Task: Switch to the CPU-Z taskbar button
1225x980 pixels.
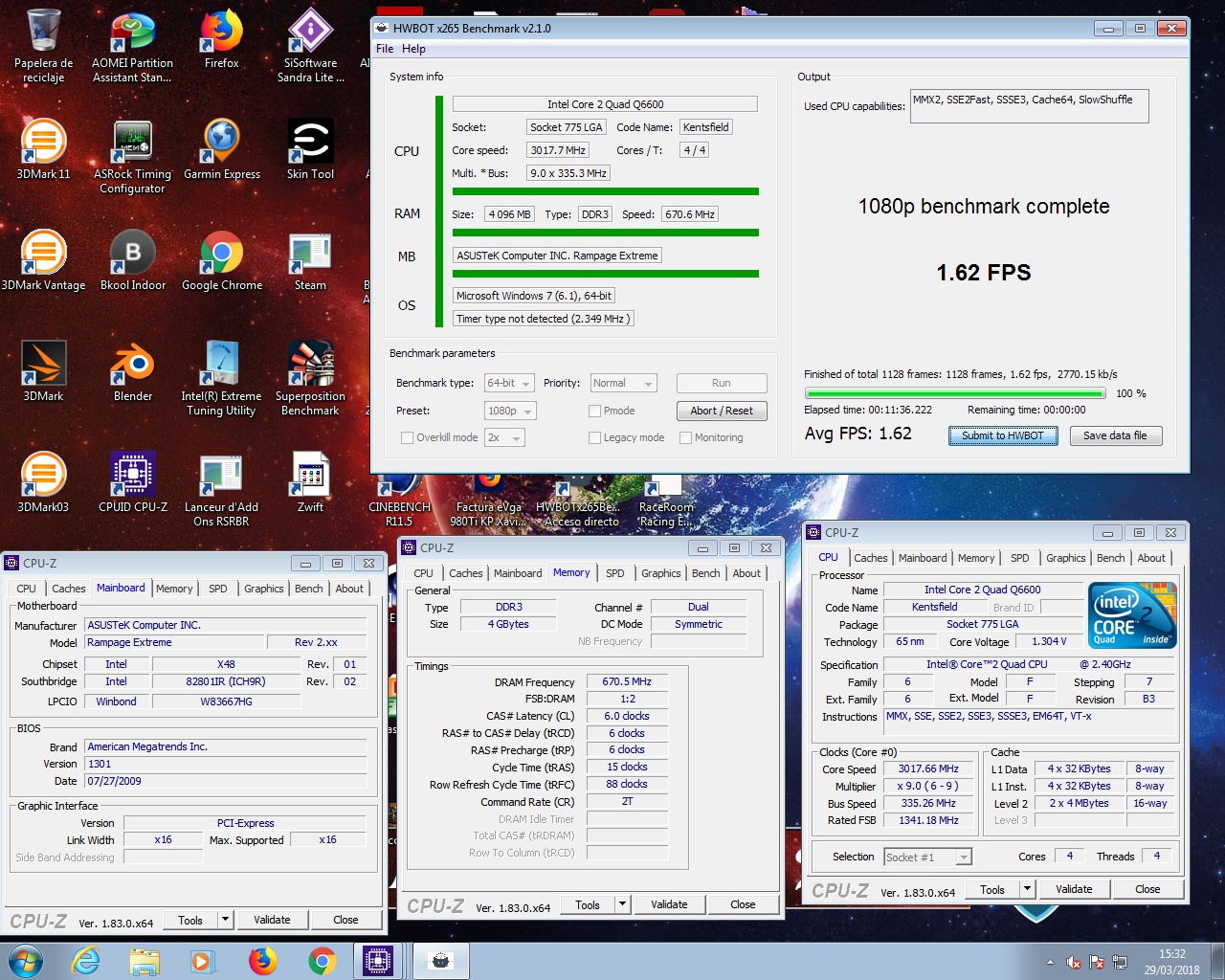Action: [x=378, y=961]
